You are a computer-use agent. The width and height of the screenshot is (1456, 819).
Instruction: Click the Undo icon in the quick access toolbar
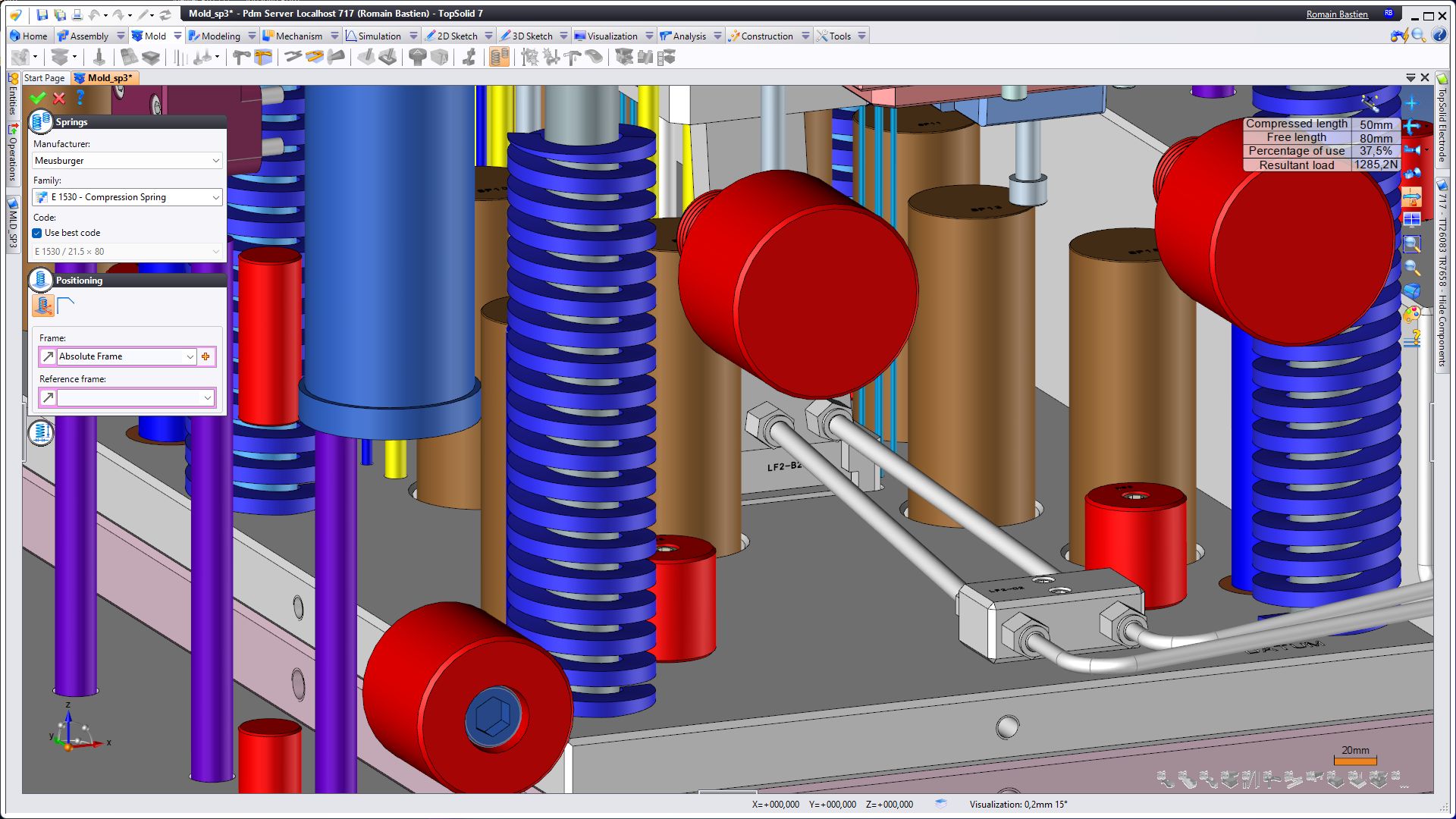(x=95, y=14)
